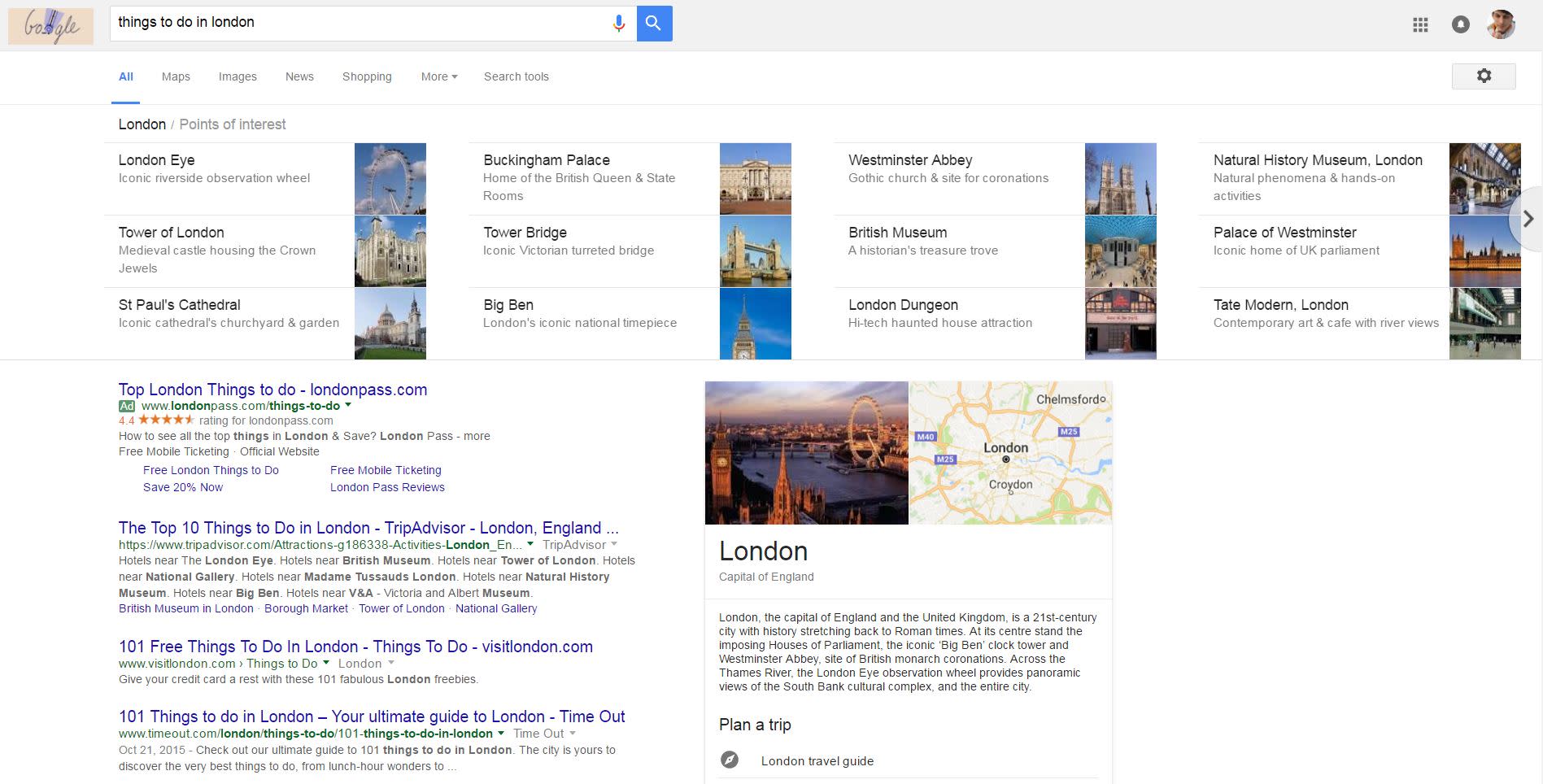1543x784 pixels.
Task: Expand the londonpass ad URL dropdown arrow
Action: click(x=348, y=405)
